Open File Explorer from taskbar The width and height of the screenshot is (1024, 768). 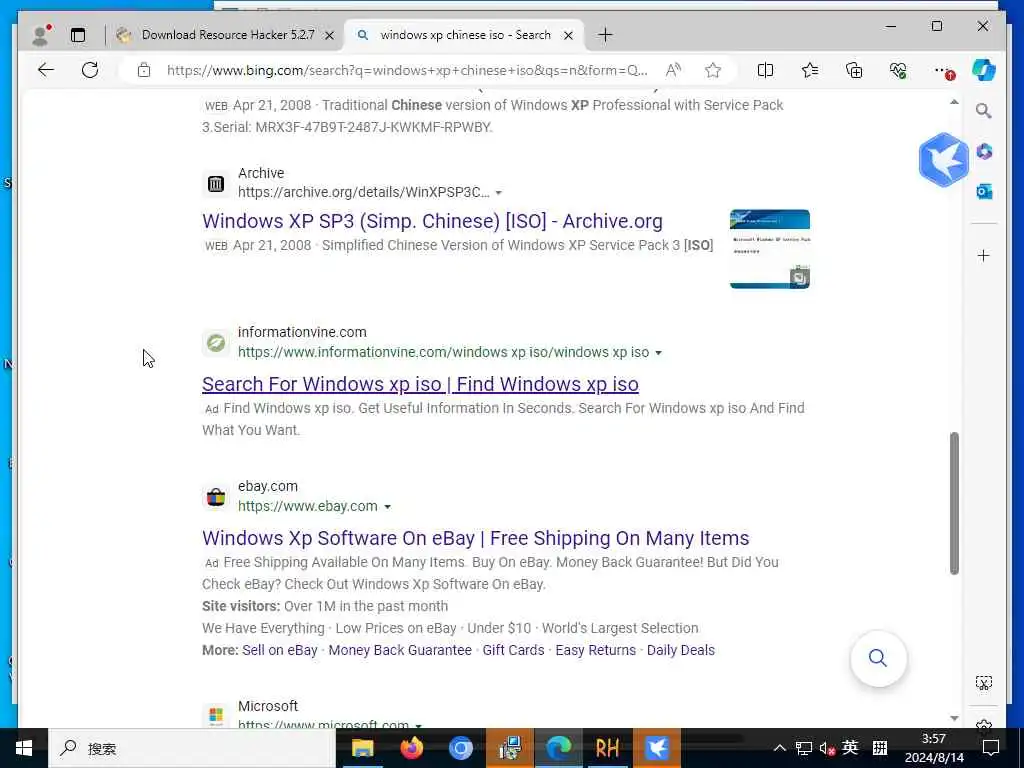[x=362, y=748]
